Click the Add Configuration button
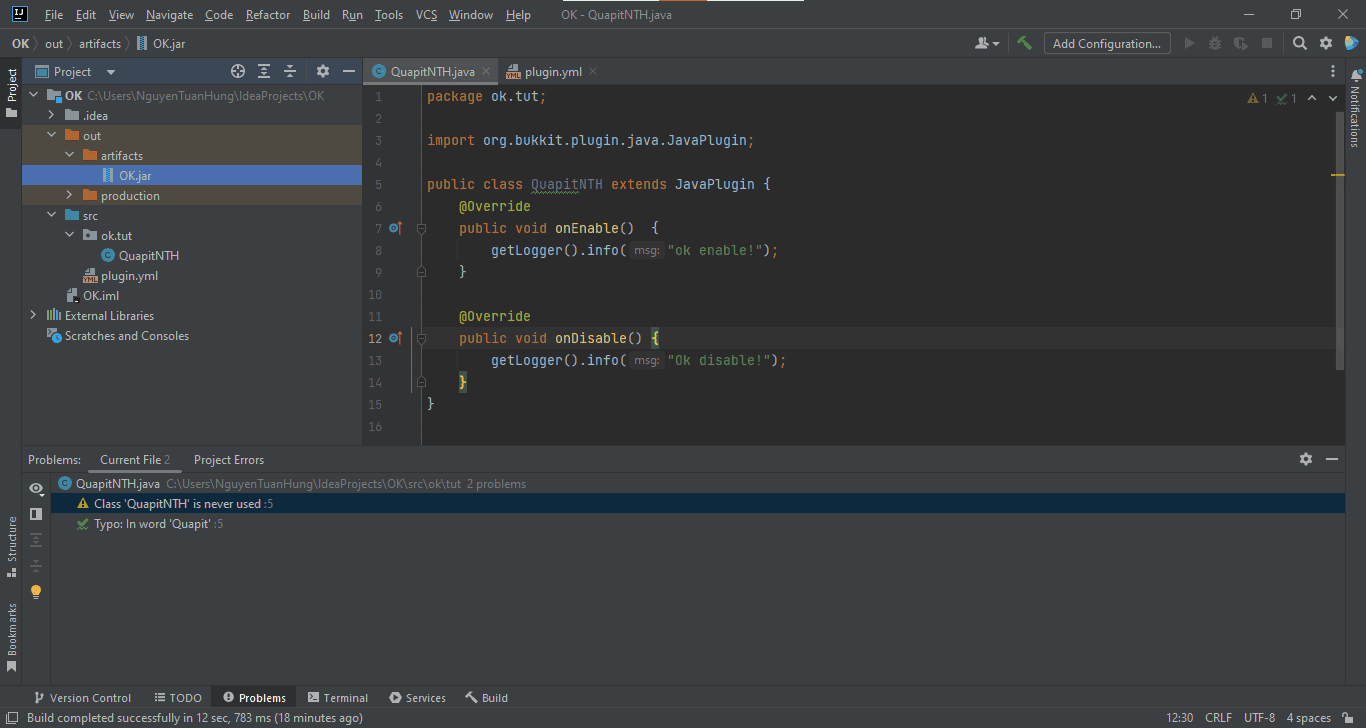The height and width of the screenshot is (728, 1366). pos(1106,43)
